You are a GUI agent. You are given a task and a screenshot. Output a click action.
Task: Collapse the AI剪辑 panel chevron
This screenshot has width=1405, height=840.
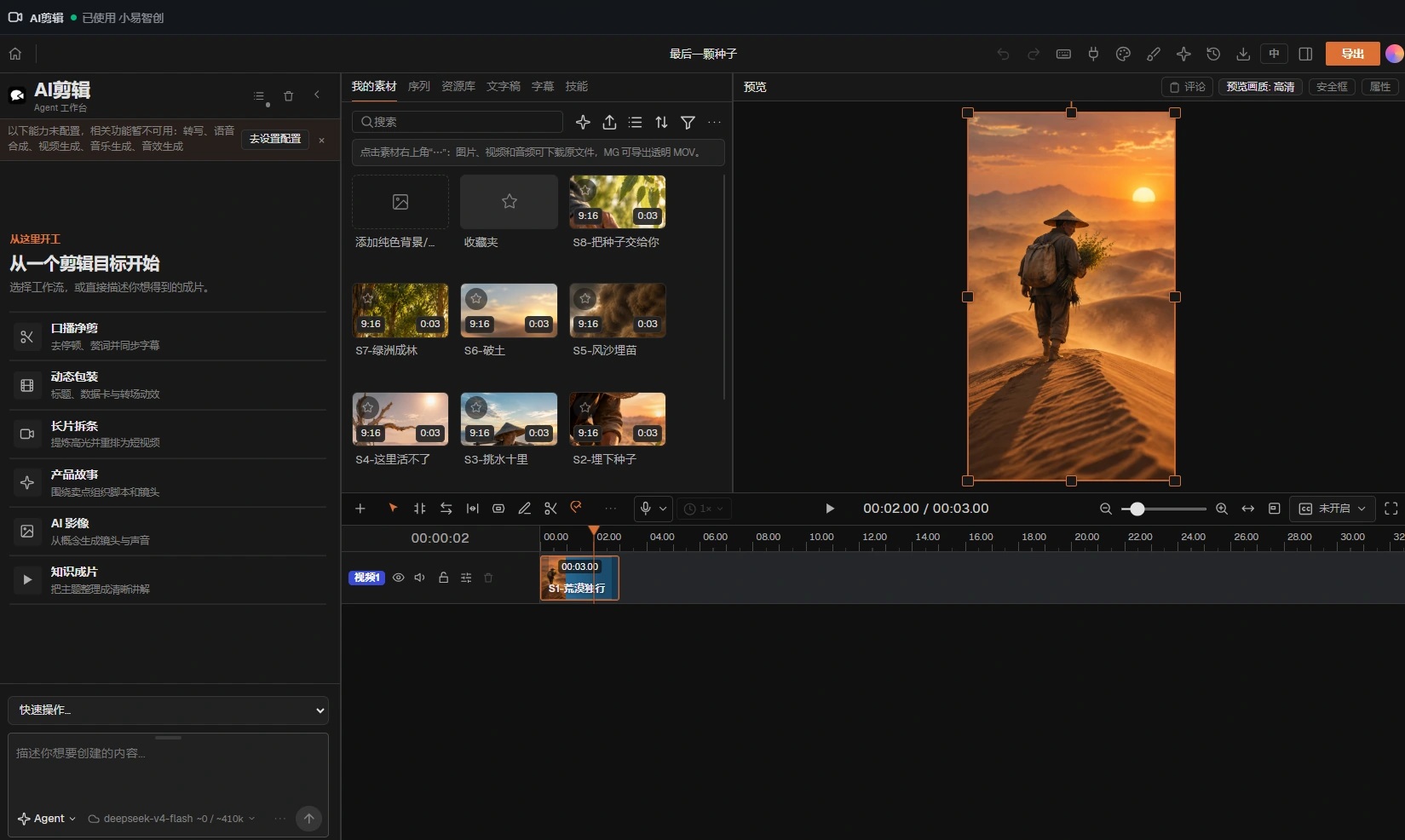click(x=317, y=95)
